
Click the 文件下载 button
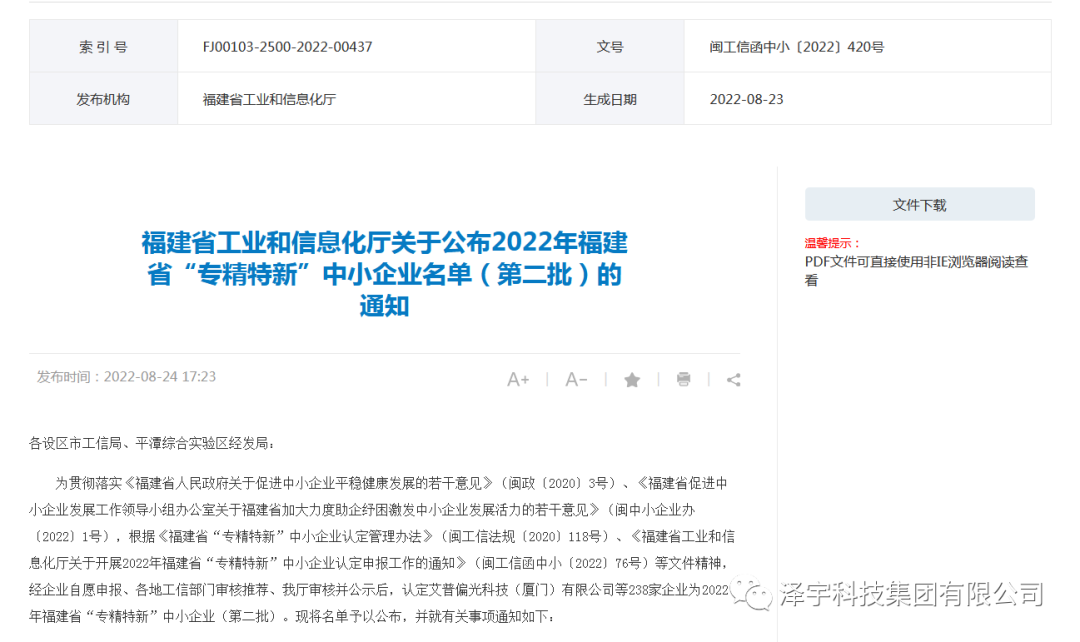click(919, 205)
